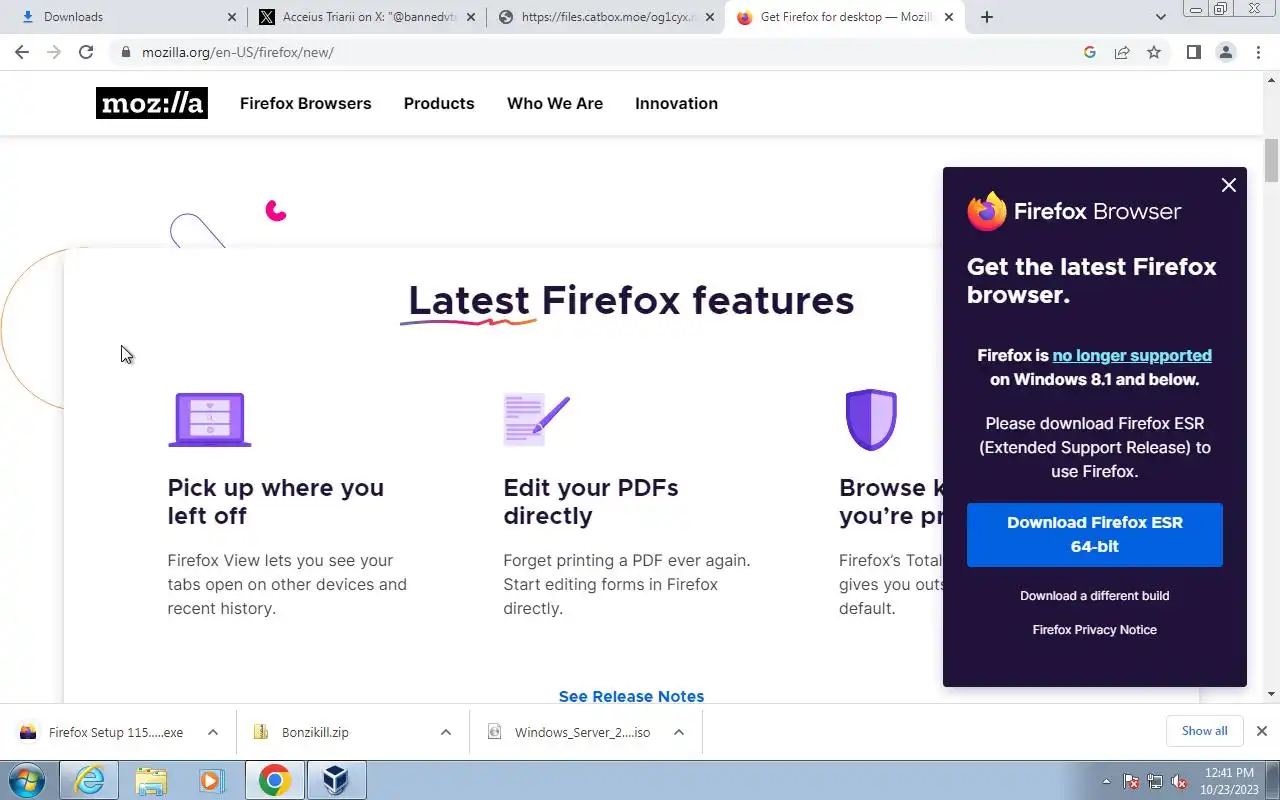Viewport: 1280px width, 800px height.
Task: Click the See Release Notes link
Action: tap(631, 696)
